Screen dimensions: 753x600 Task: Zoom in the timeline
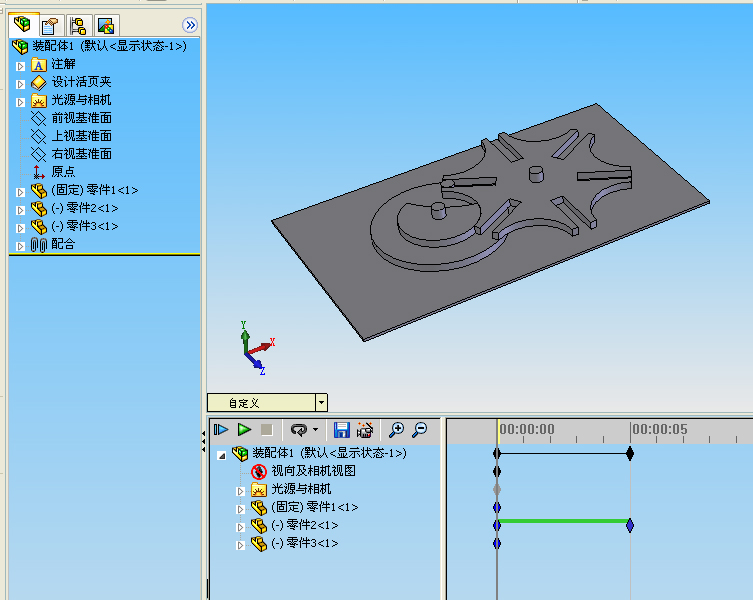click(396, 429)
